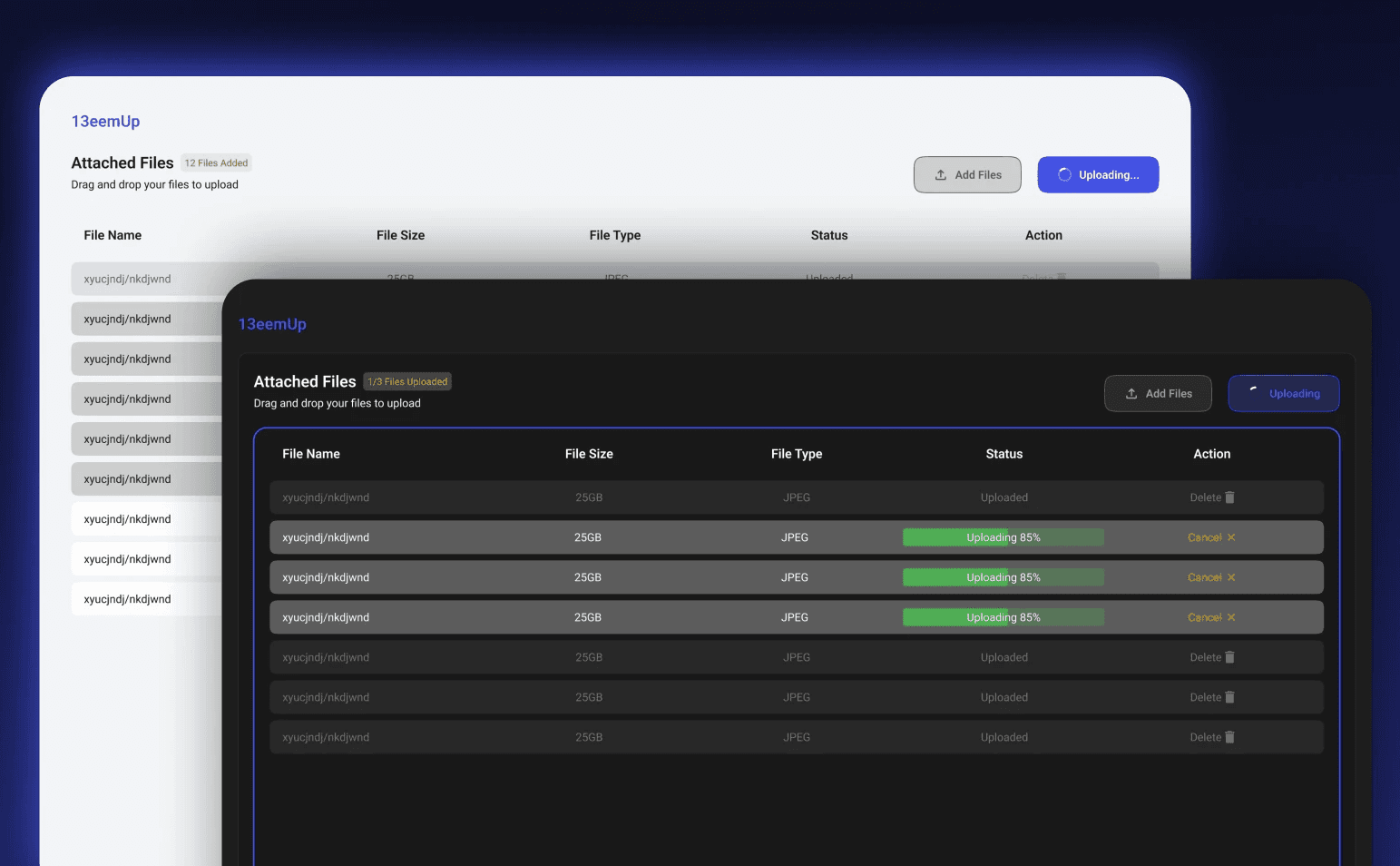The width and height of the screenshot is (1400, 866).
Task: Sort by File Size header in dark window
Action: [x=589, y=454]
